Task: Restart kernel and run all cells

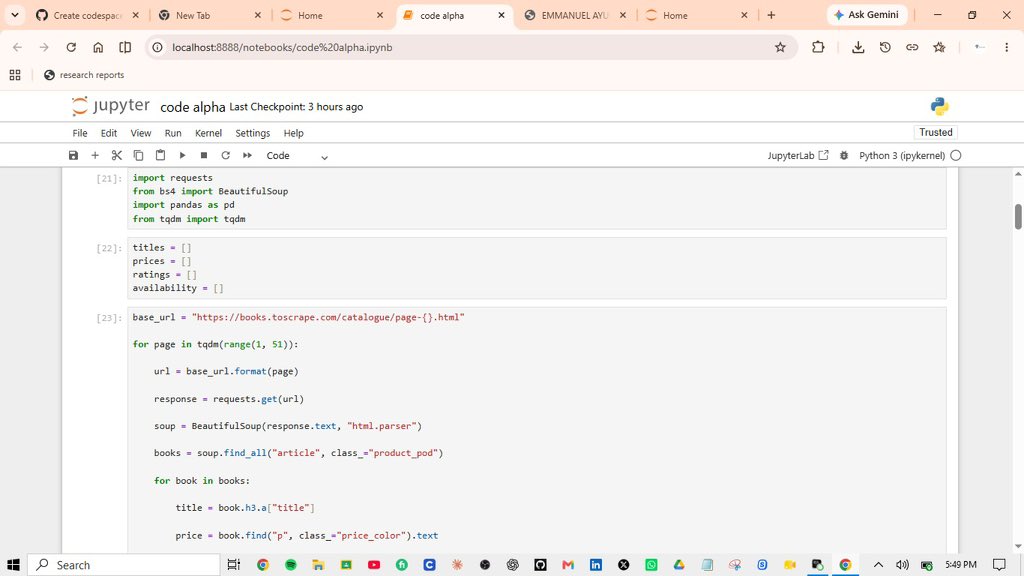Action: pos(247,155)
